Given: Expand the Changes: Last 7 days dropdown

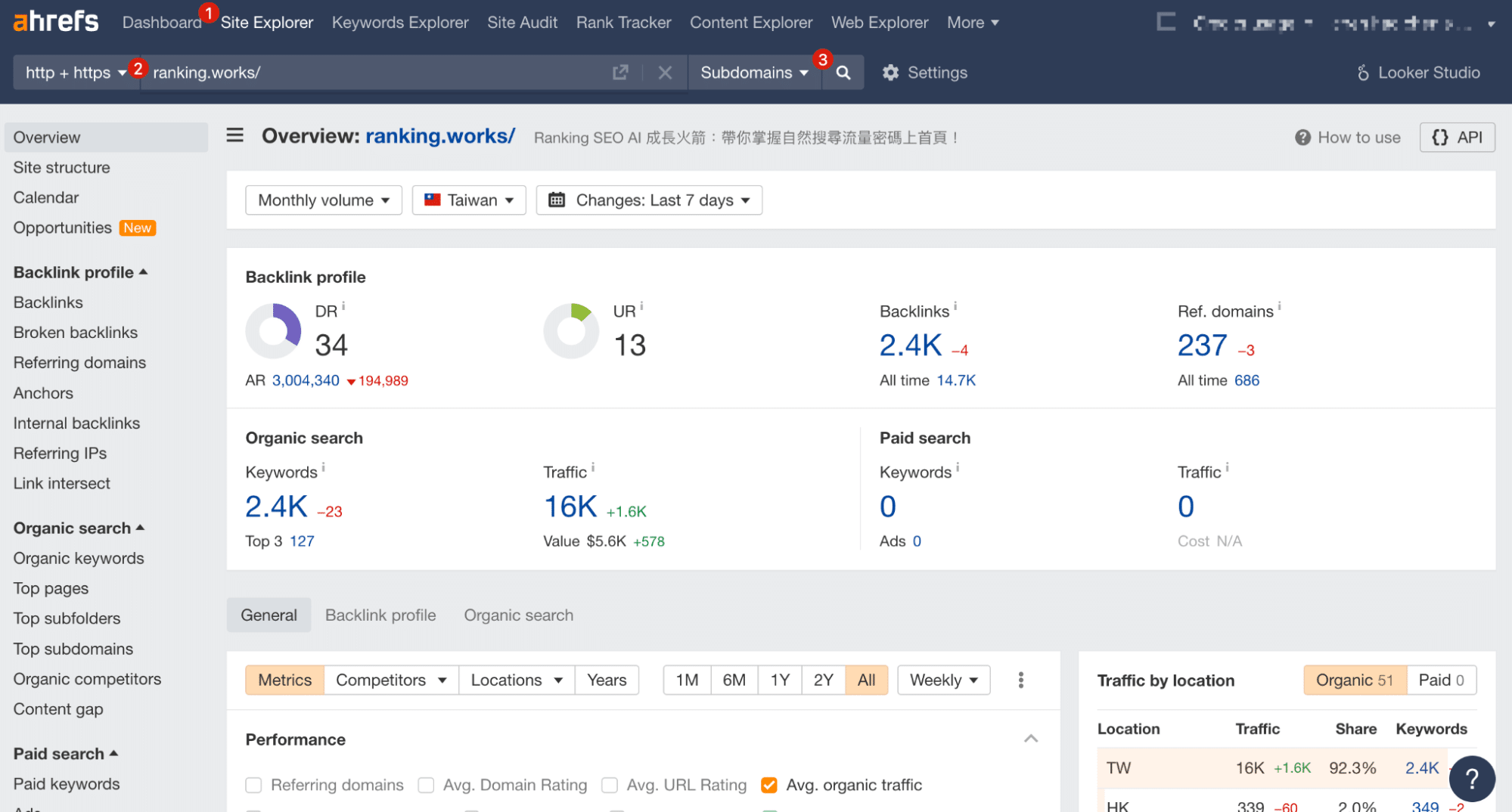Looking at the screenshot, I should pos(649,200).
